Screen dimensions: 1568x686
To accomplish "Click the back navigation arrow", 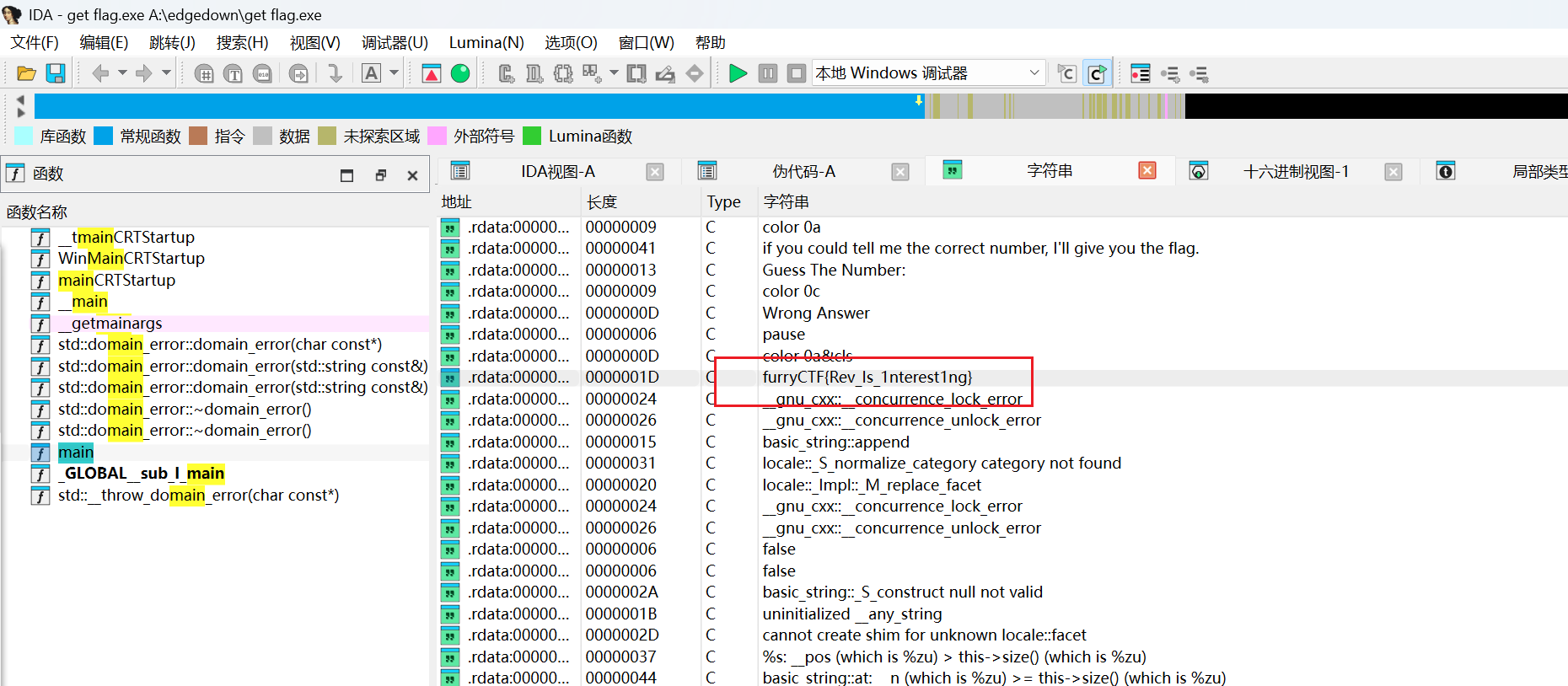I will [100, 74].
